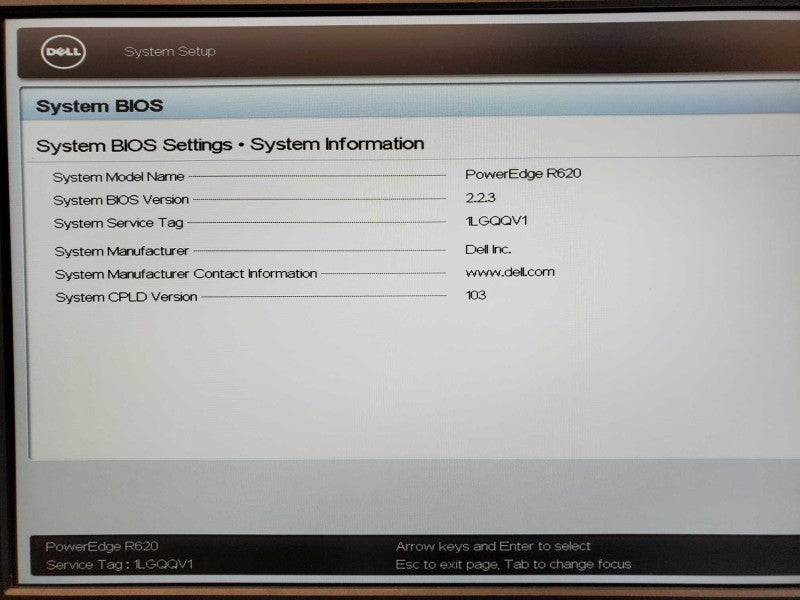Click Service Tag entry in bottom status bar
The image size is (800, 600).
click(119, 565)
